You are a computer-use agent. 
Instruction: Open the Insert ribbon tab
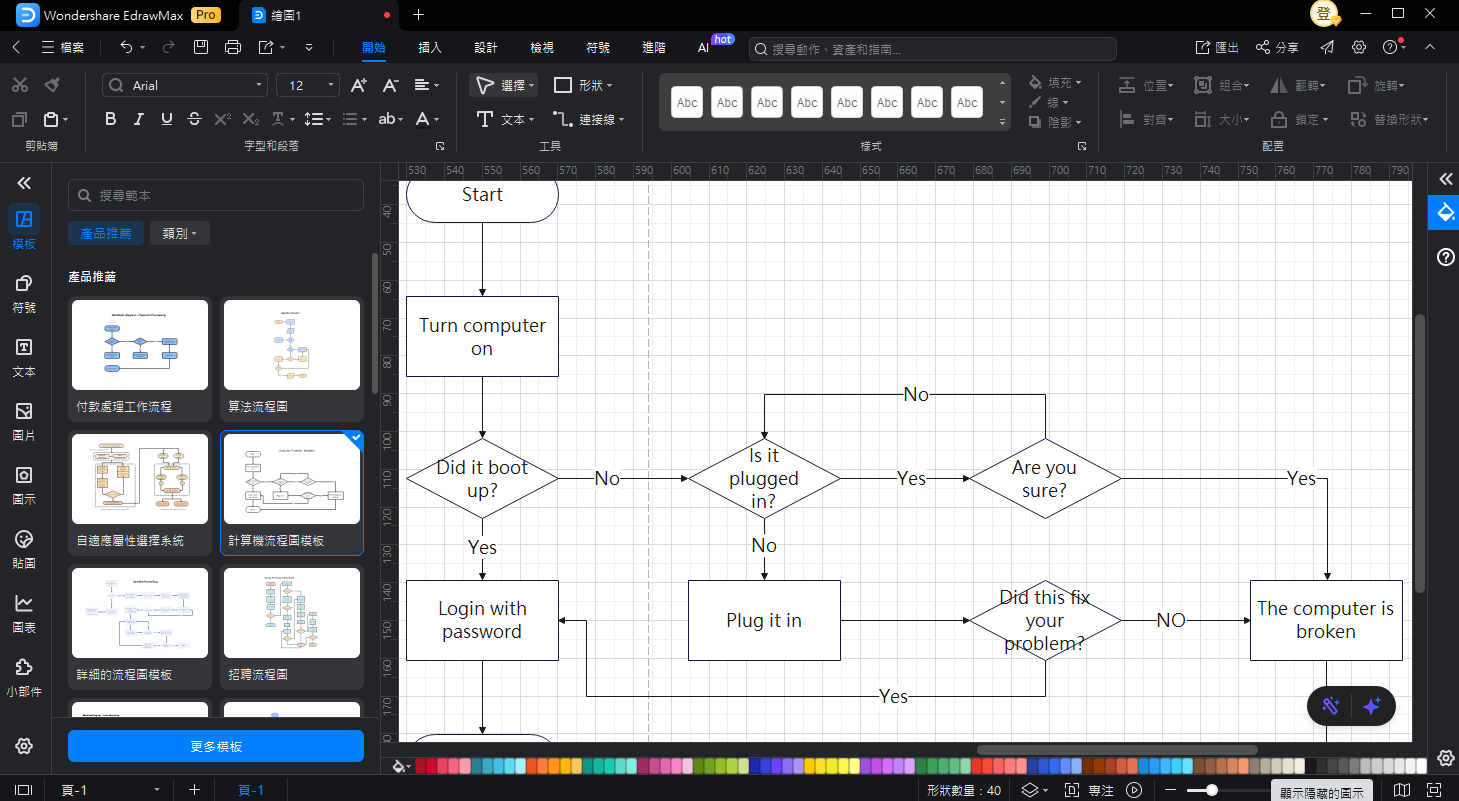(430, 47)
